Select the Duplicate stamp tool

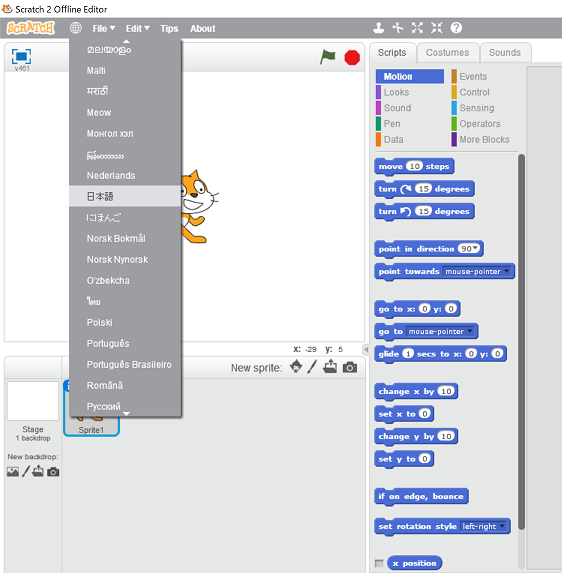coord(379,28)
